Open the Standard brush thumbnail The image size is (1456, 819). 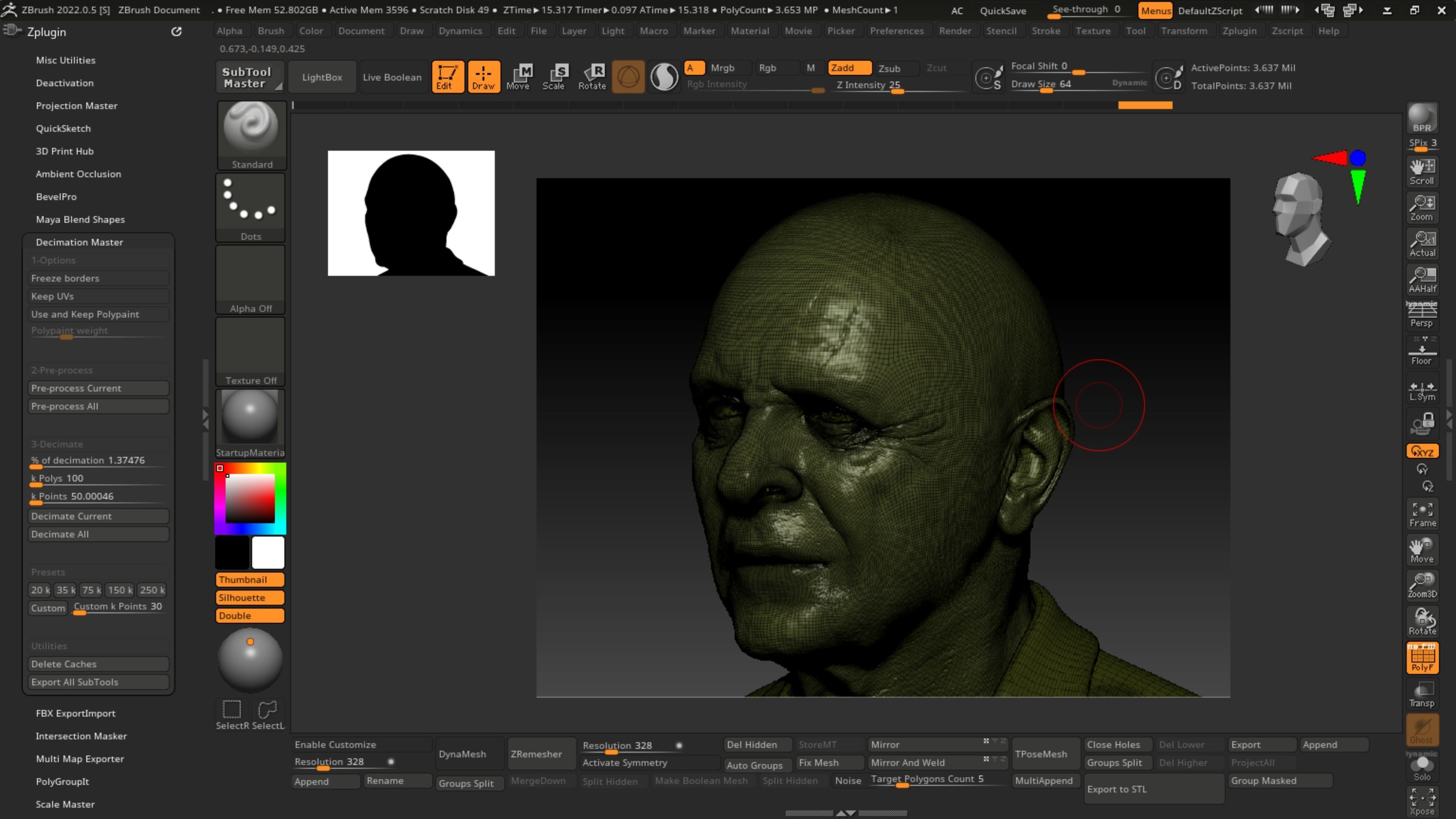point(251,136)
